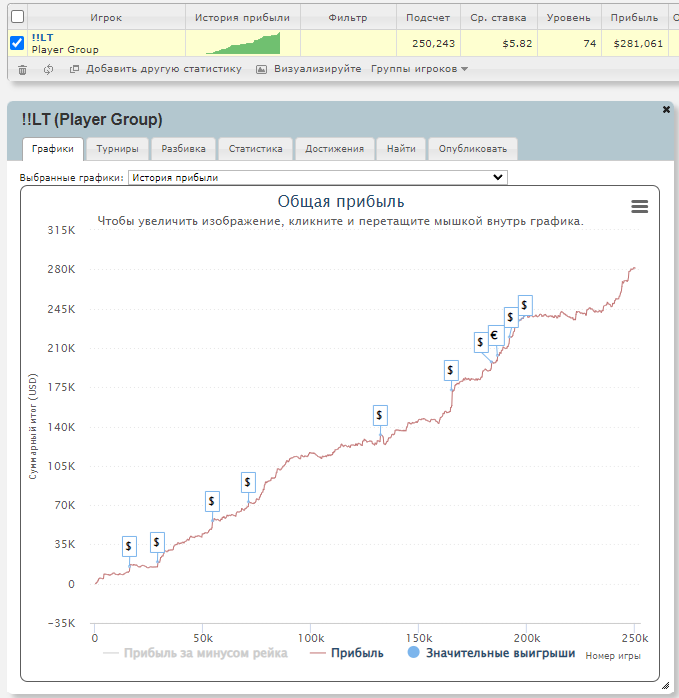Close the !!LT Player Group panel
Screen dimensions: 679x698
pyautogui.click(x=666, y=110)
